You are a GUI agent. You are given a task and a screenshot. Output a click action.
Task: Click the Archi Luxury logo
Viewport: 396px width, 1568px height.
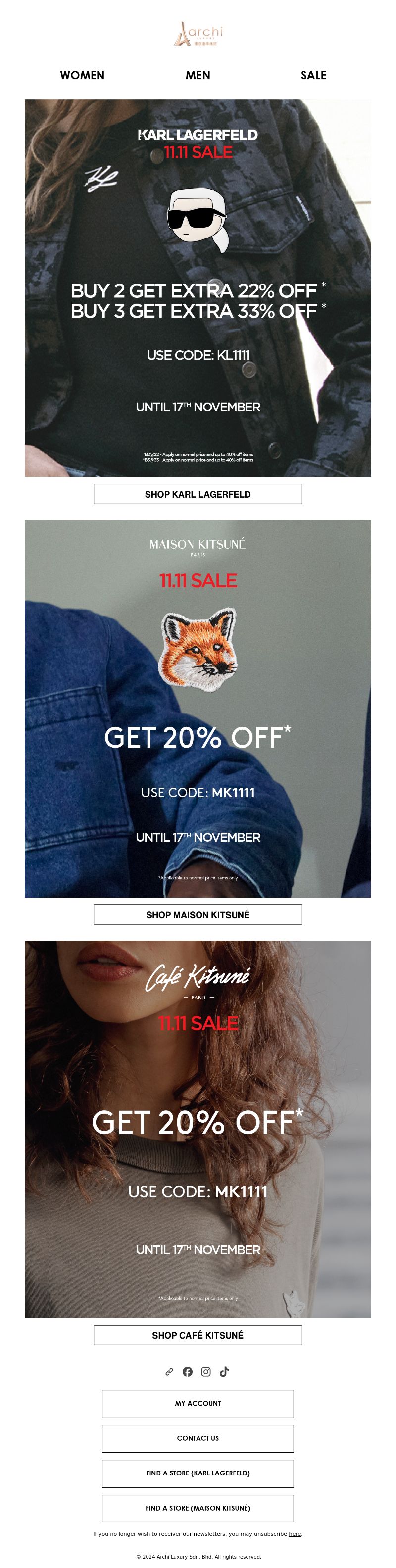(198, 34)
